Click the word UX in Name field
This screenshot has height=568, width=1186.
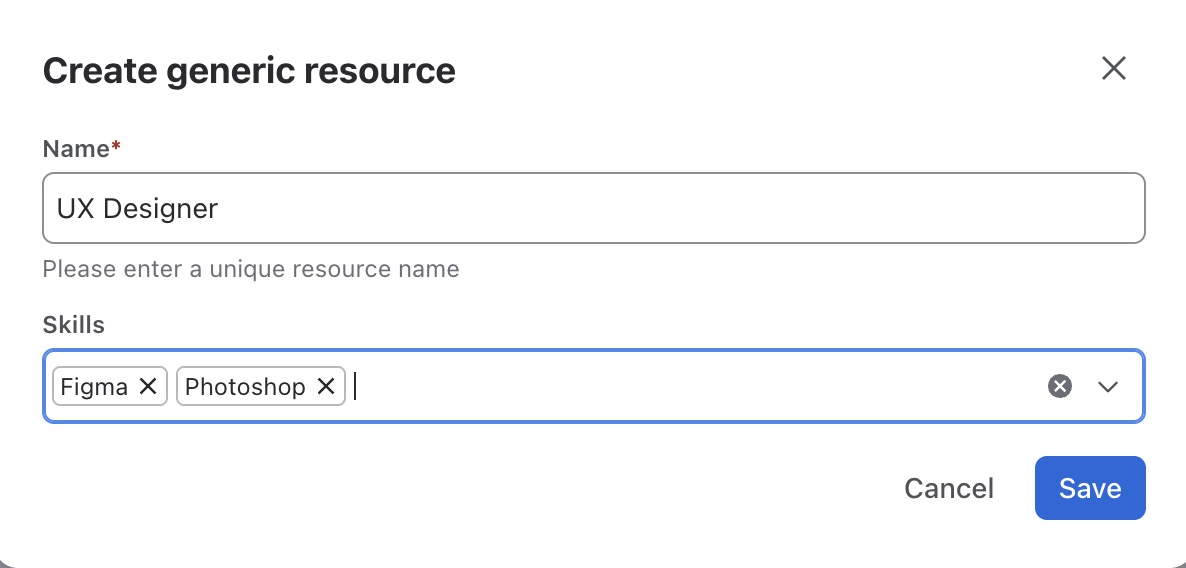[76, 209]
